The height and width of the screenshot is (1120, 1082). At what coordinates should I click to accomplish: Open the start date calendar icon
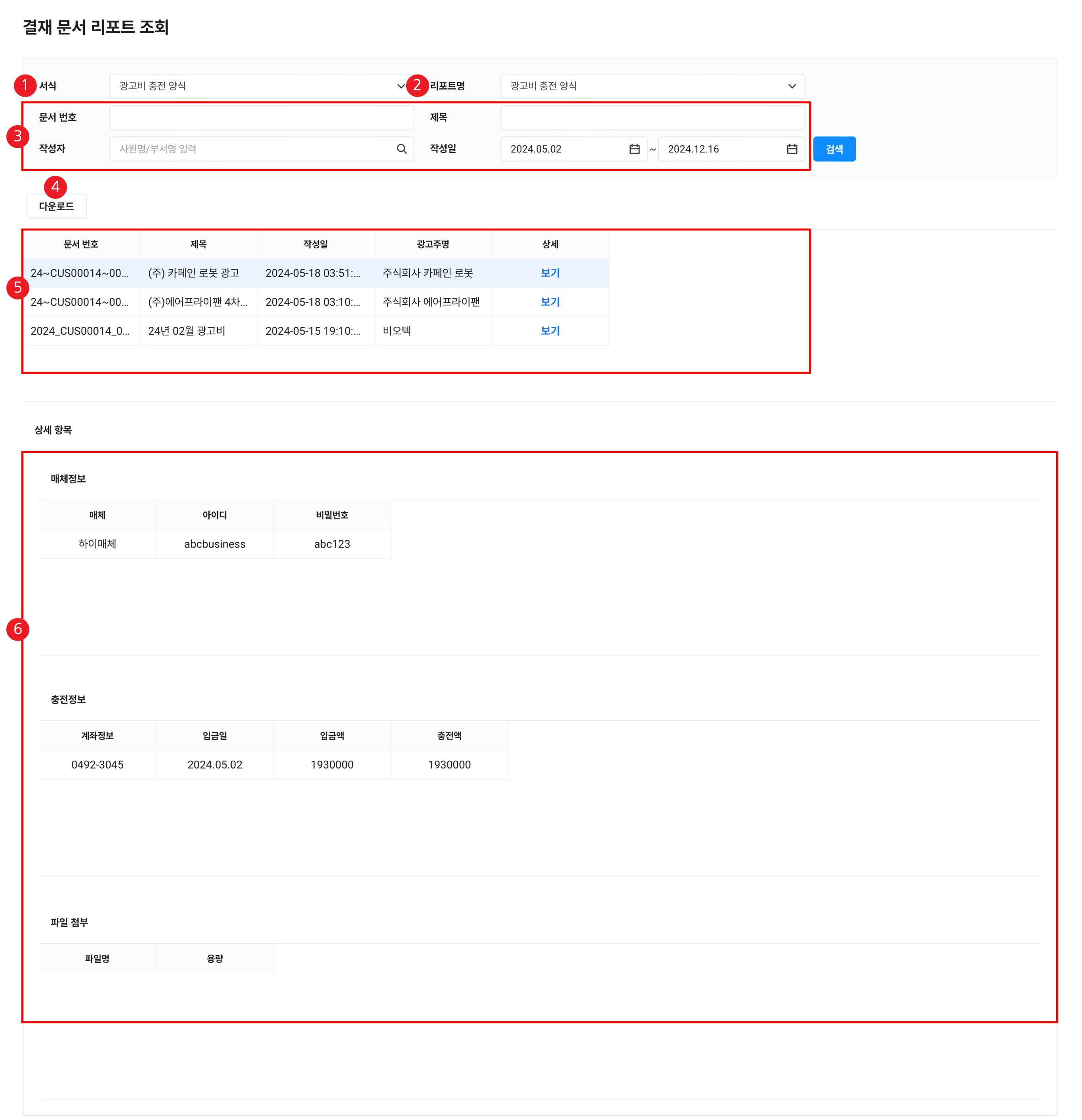[634, 149]
